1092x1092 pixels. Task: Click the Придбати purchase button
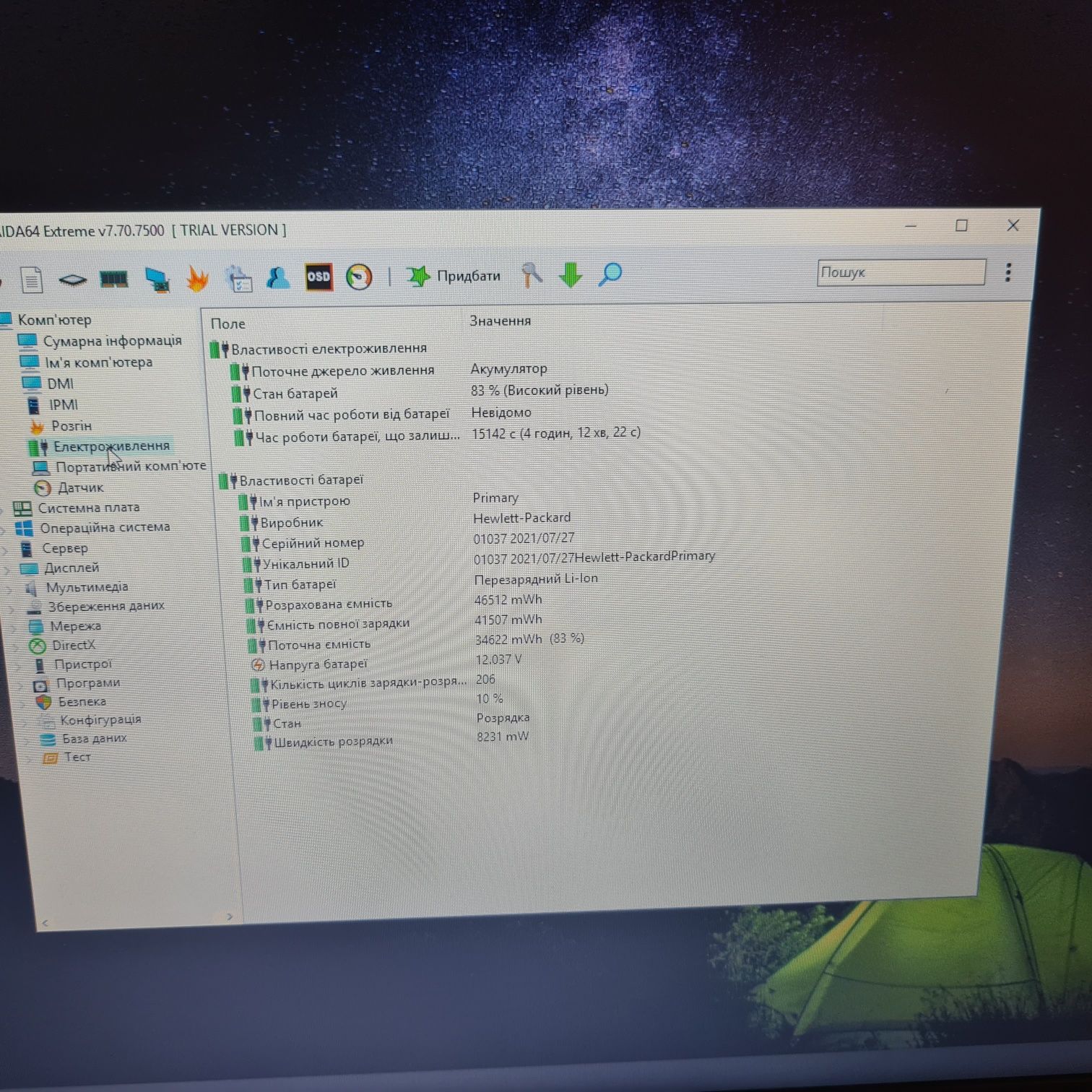click(453, 276)
